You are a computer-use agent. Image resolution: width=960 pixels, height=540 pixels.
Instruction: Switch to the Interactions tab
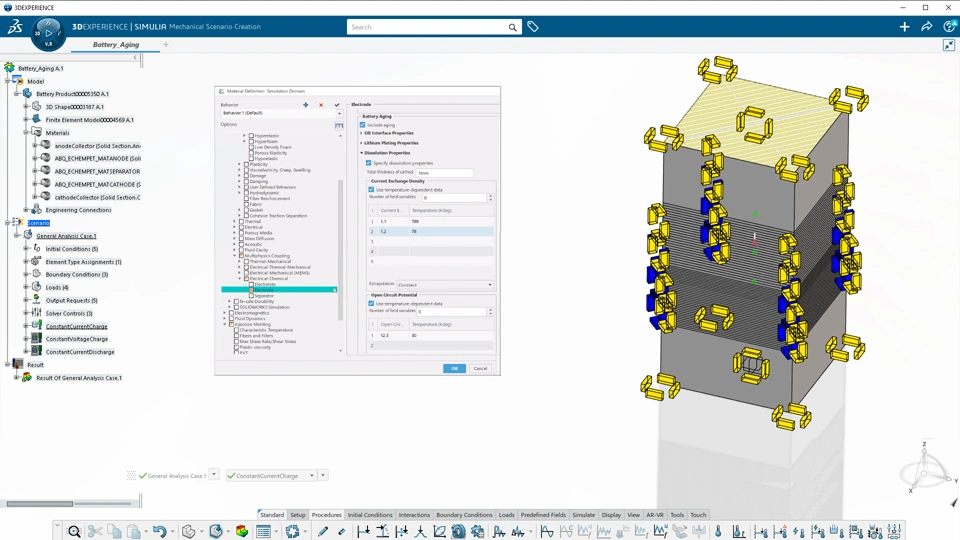[414, 515]
